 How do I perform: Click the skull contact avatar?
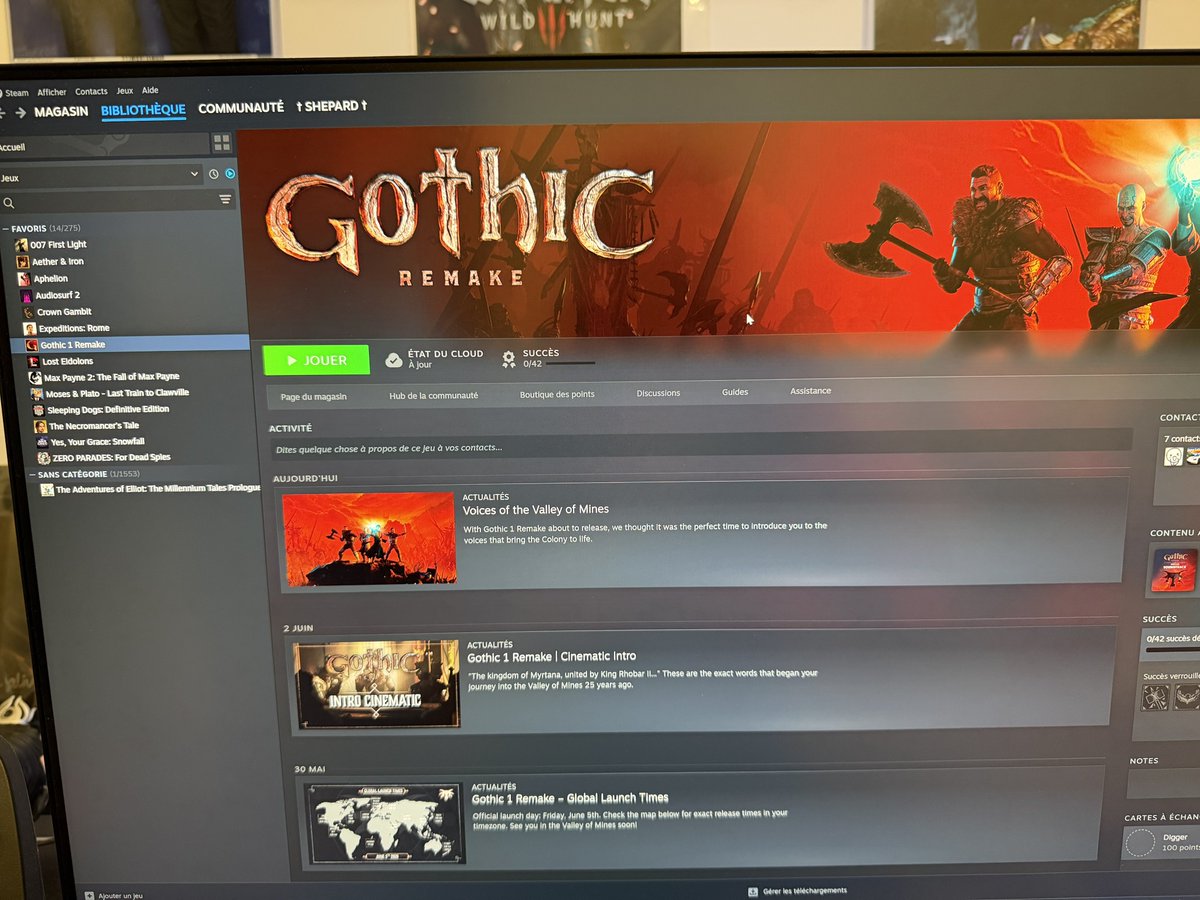(1173, 457)
